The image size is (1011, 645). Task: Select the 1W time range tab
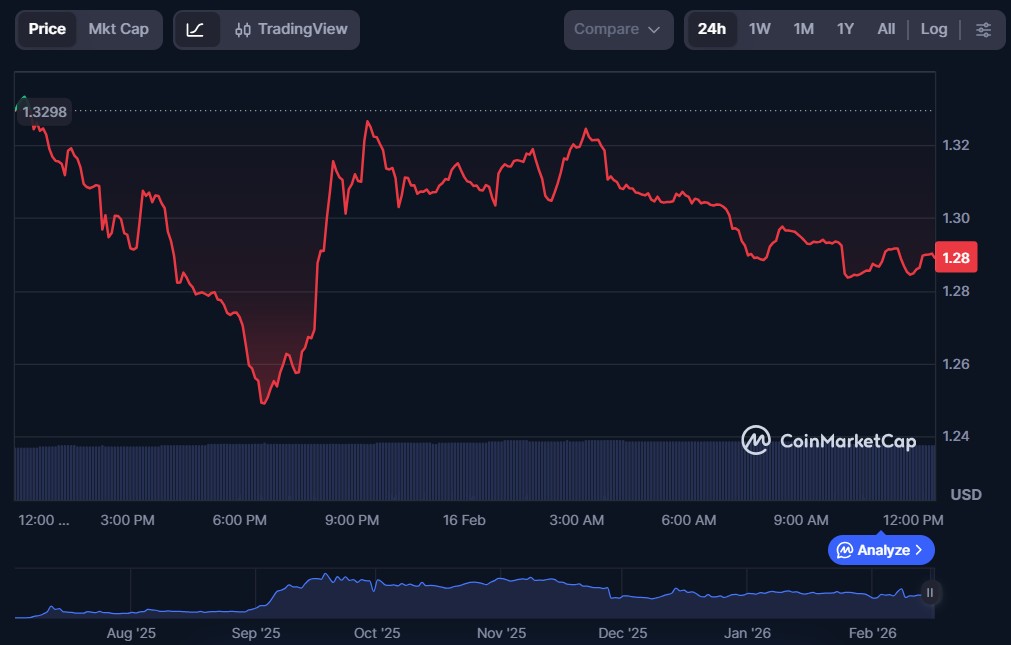click(x=760, y=30)
